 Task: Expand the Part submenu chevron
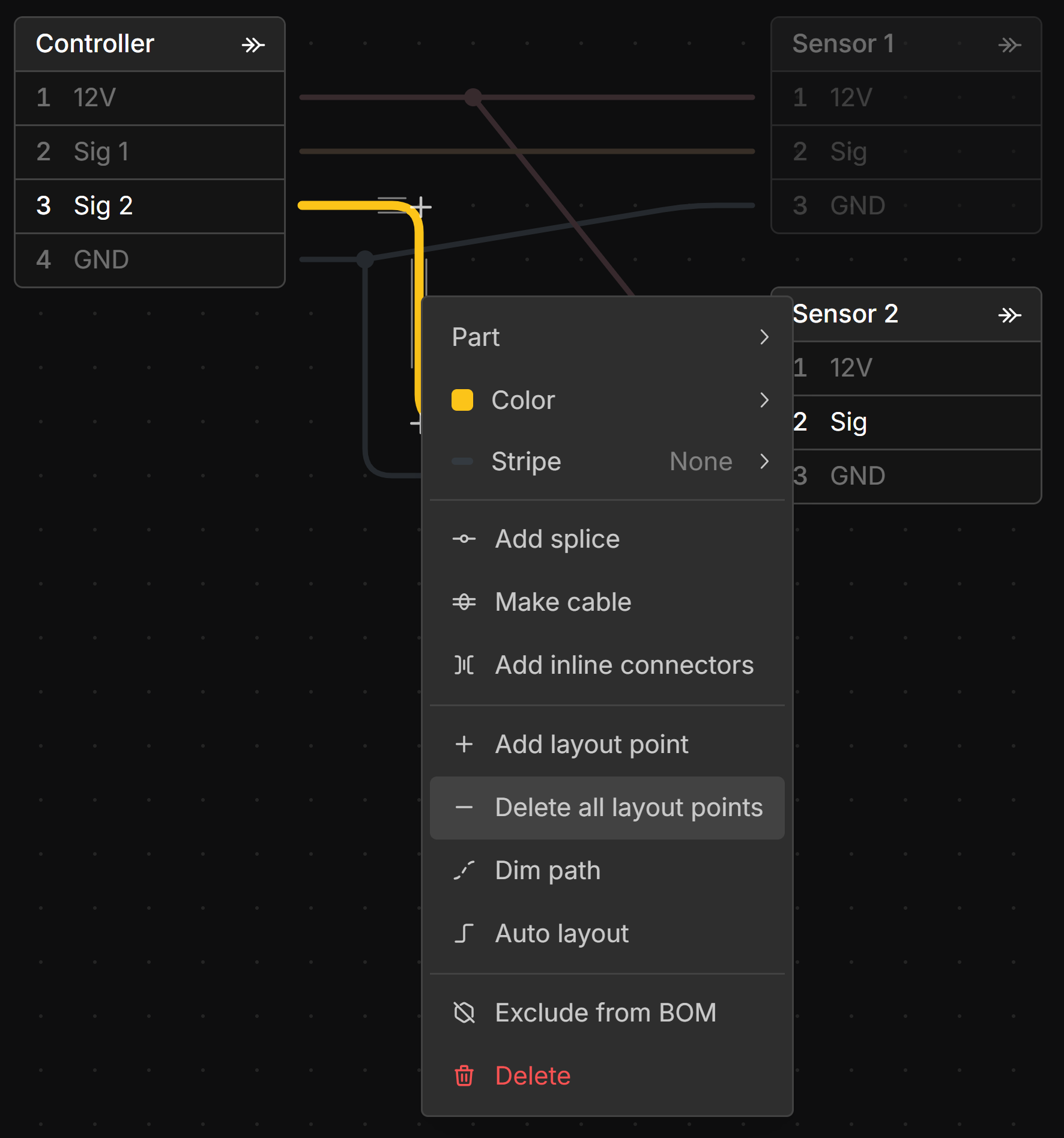tap(764, 337)
